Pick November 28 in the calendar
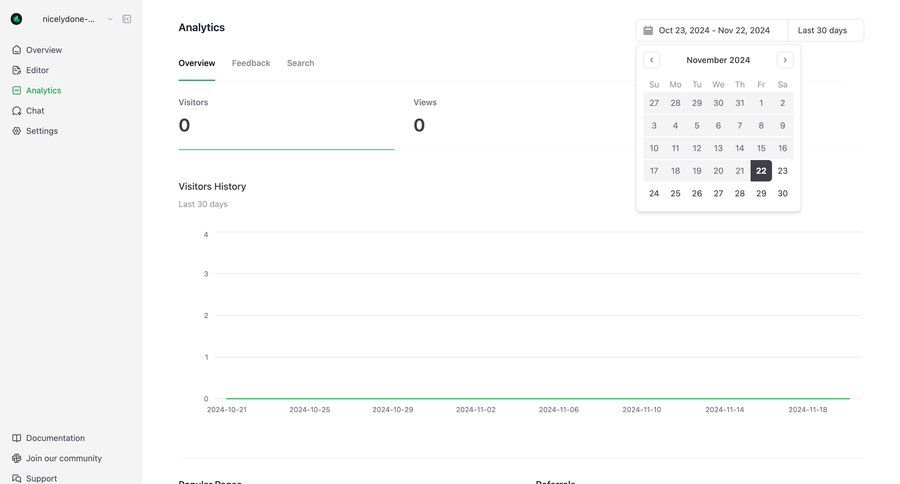The width and height of the screenshot is (900, 484). [740, 193]
